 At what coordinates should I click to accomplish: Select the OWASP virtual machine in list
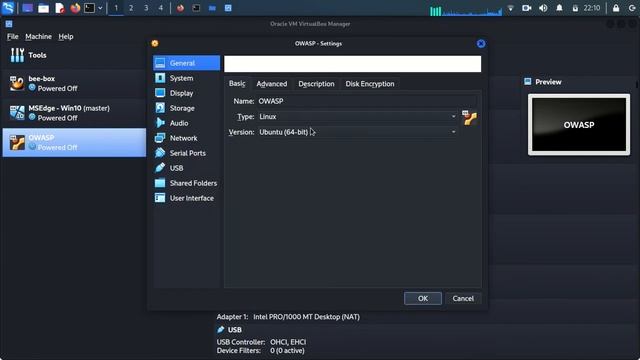pos(74,142)
